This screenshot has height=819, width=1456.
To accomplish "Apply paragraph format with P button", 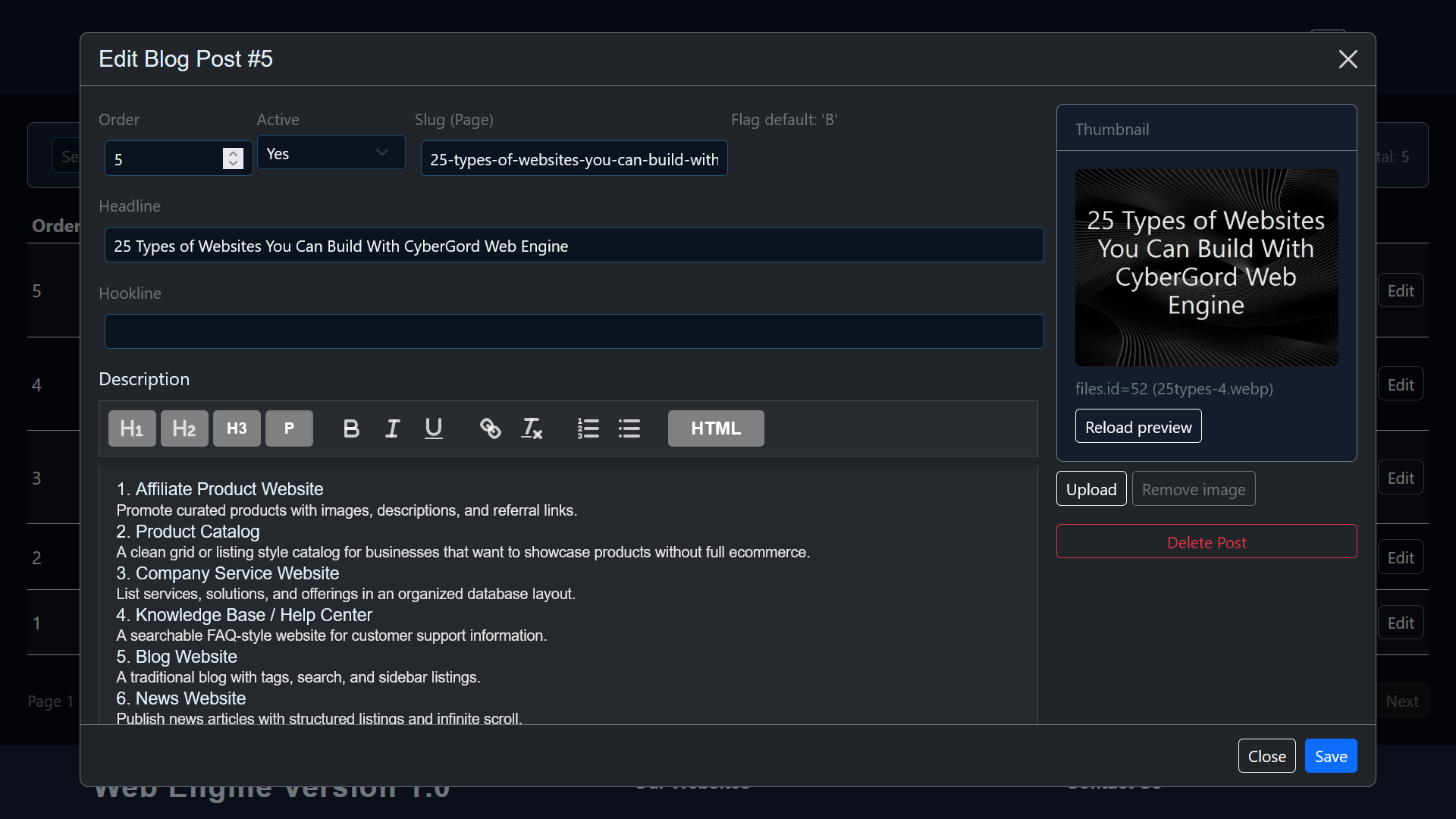I will pos(289,428).
